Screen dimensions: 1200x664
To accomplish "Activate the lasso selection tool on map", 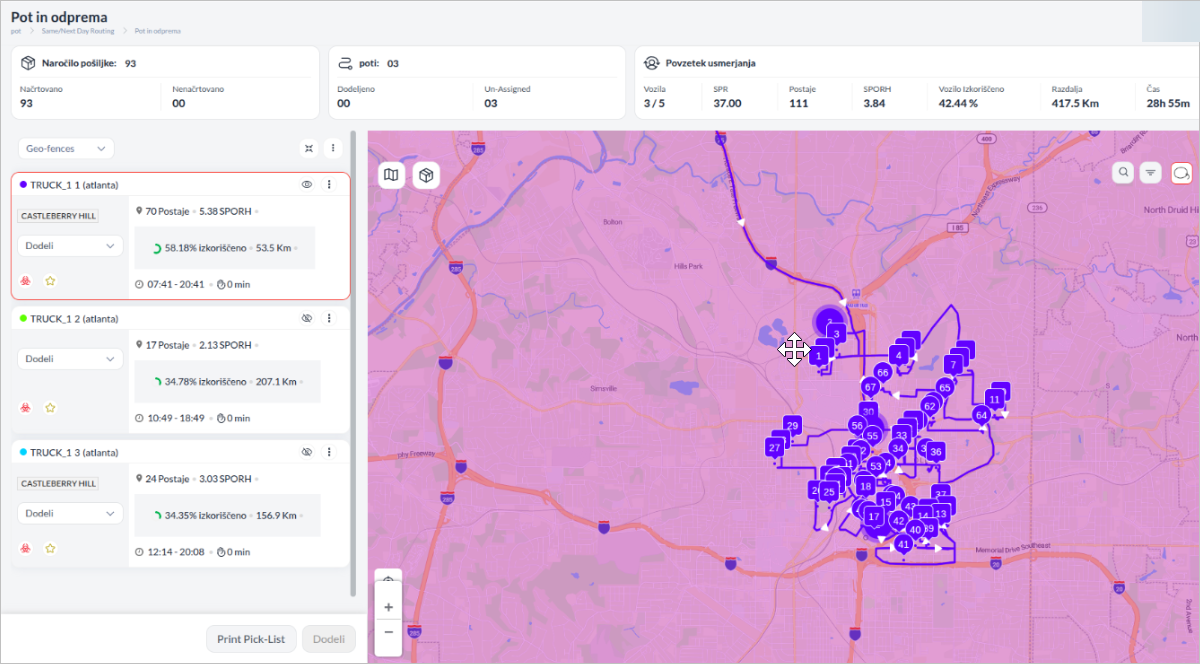I will coord(1180,173).
